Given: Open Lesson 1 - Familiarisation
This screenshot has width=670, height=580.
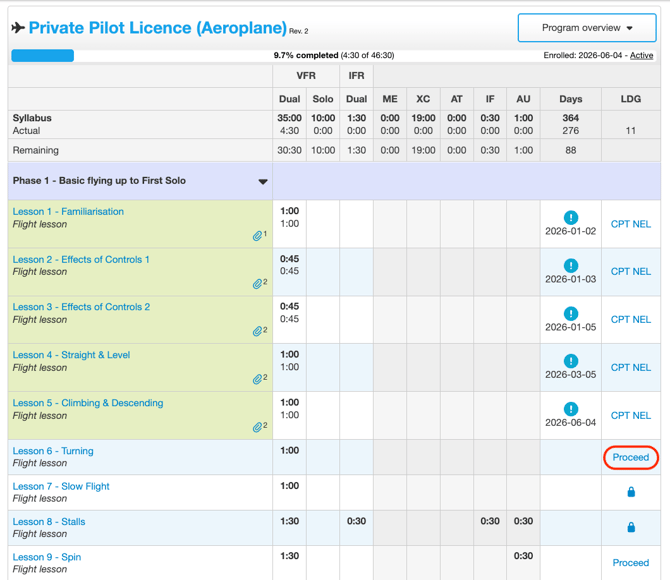Looking at the screenshot, I should tap(68, 212).
